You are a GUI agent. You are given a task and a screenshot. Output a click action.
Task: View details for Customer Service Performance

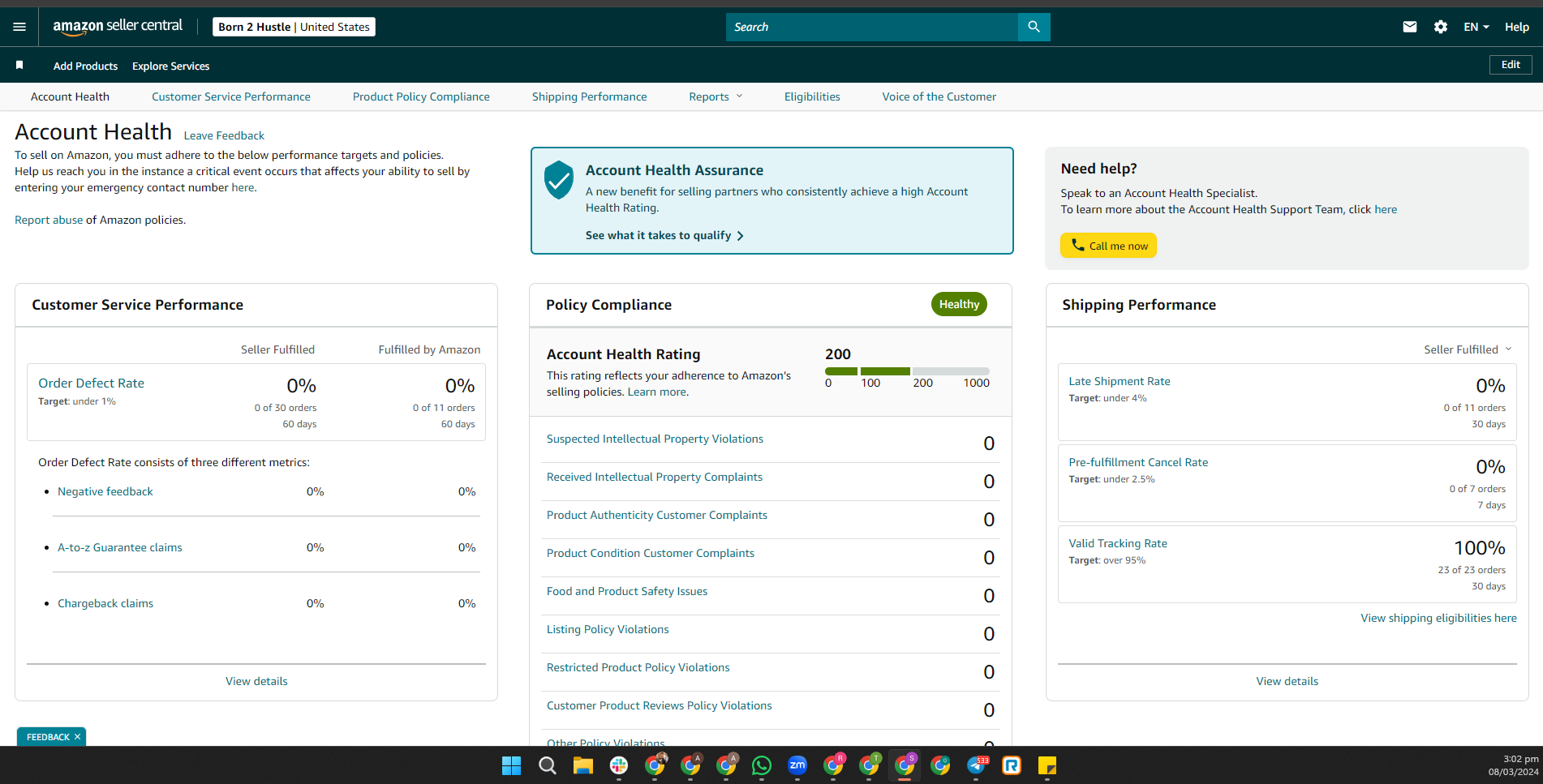pos(256,681)
